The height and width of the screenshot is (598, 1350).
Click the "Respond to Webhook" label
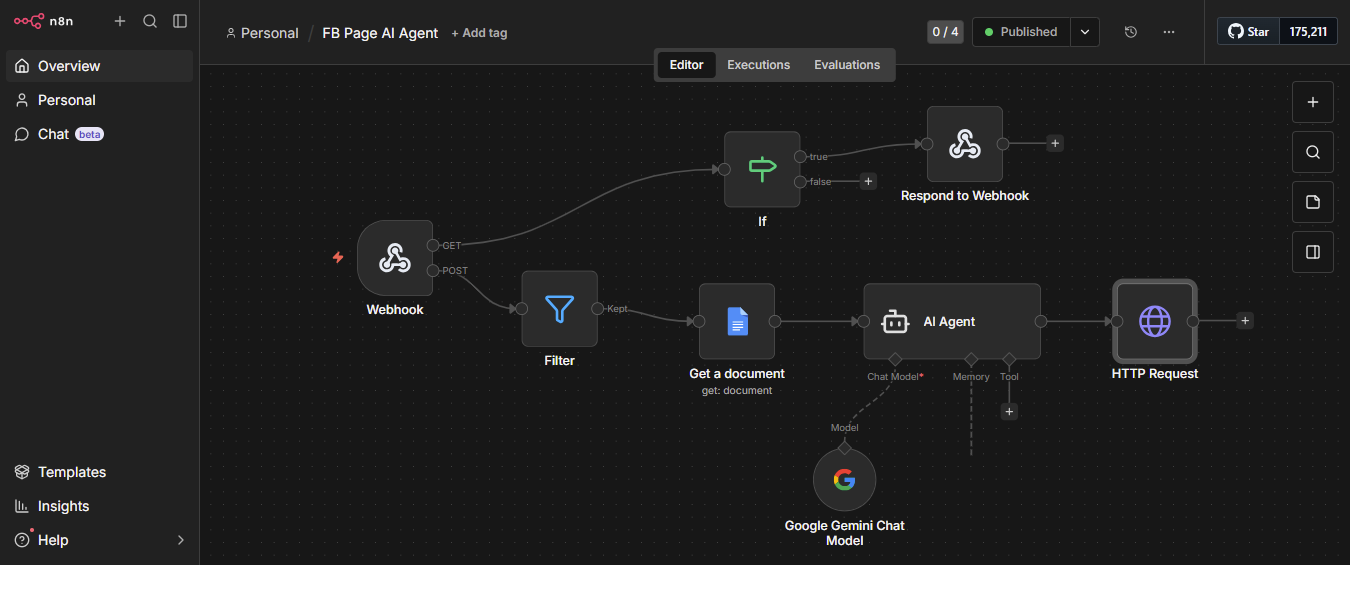pyautogui.click(x=964, y=196)
